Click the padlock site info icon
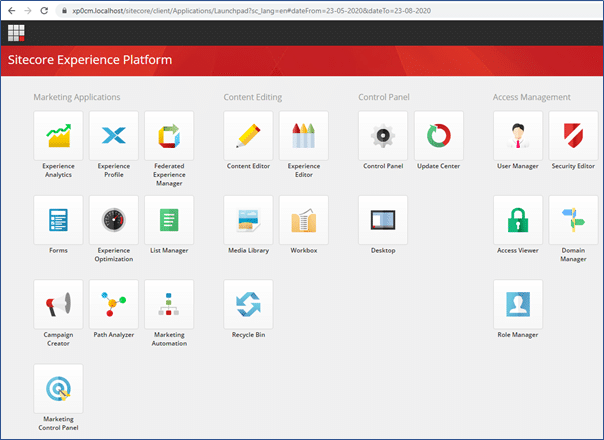604x440 pixels. pos(64,11)
